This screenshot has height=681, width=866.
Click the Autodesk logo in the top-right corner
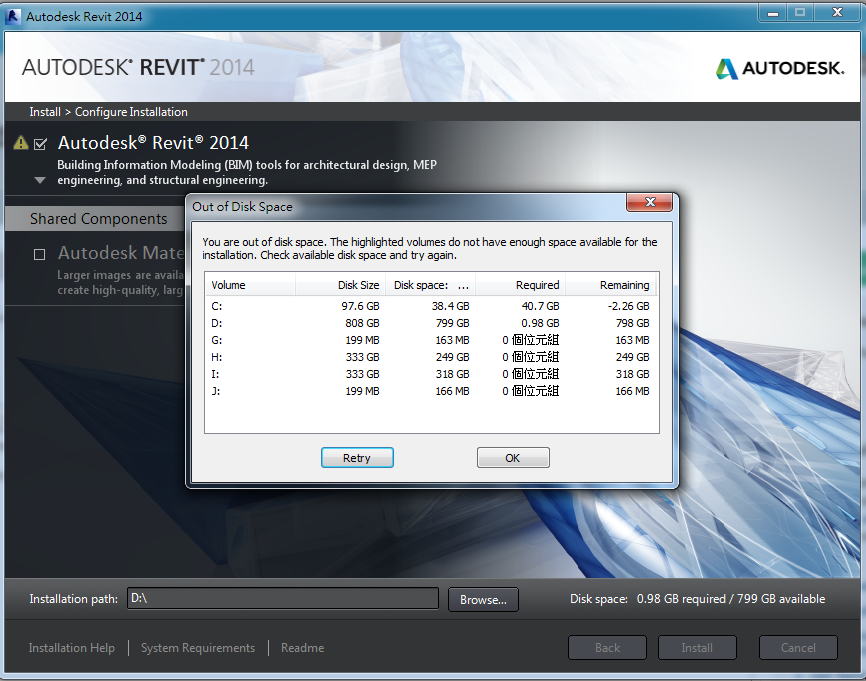[779, 69]
